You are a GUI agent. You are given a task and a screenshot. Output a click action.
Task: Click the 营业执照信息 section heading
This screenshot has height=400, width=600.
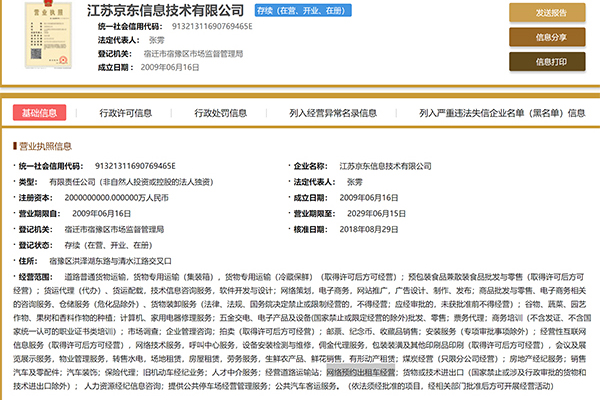[45, 146]
